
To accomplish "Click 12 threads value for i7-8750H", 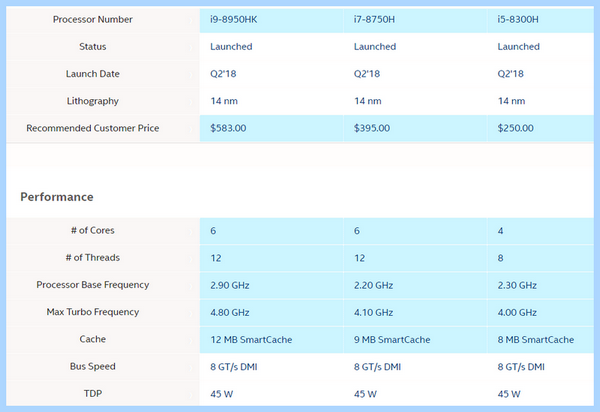I will click(x=359, y=258).
